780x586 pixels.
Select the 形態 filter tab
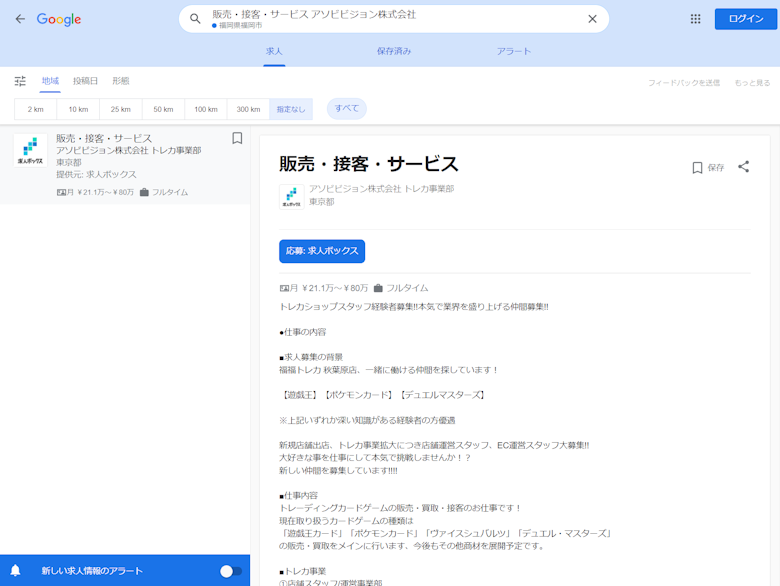(x=121, y=81)
